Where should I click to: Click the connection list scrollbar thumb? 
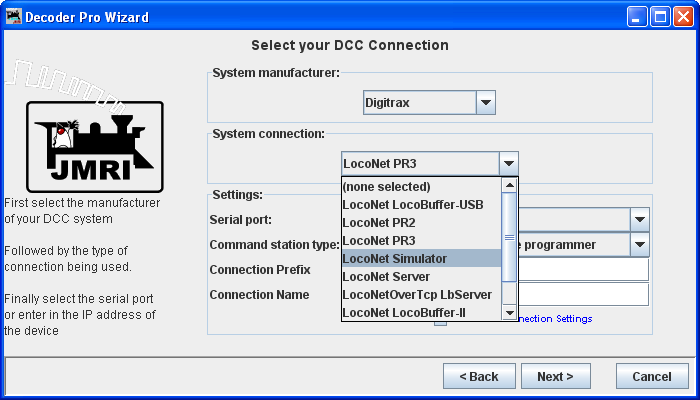tap(510, 238)
